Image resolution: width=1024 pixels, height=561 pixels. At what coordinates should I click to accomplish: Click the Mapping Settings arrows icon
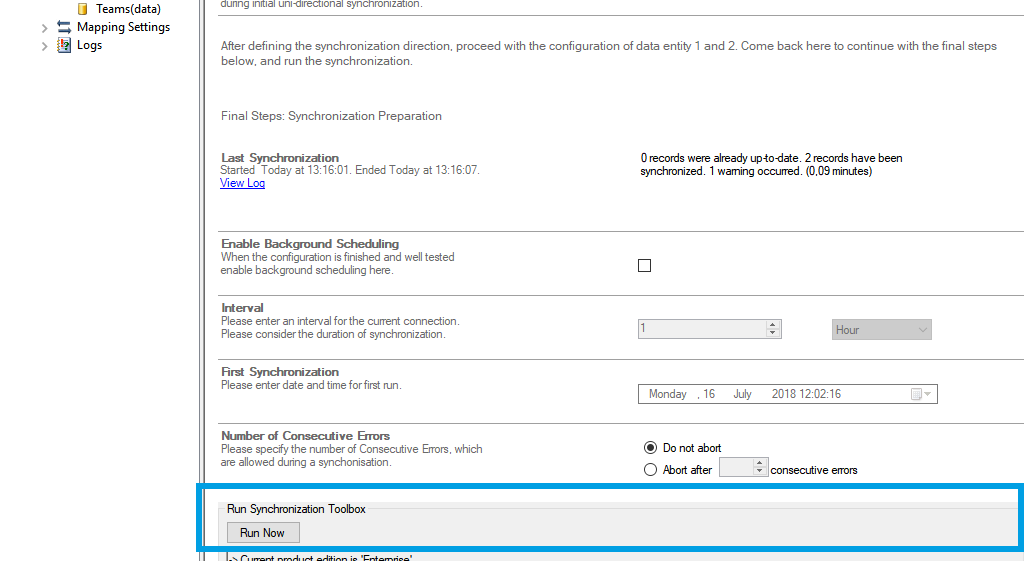point(64,27)
